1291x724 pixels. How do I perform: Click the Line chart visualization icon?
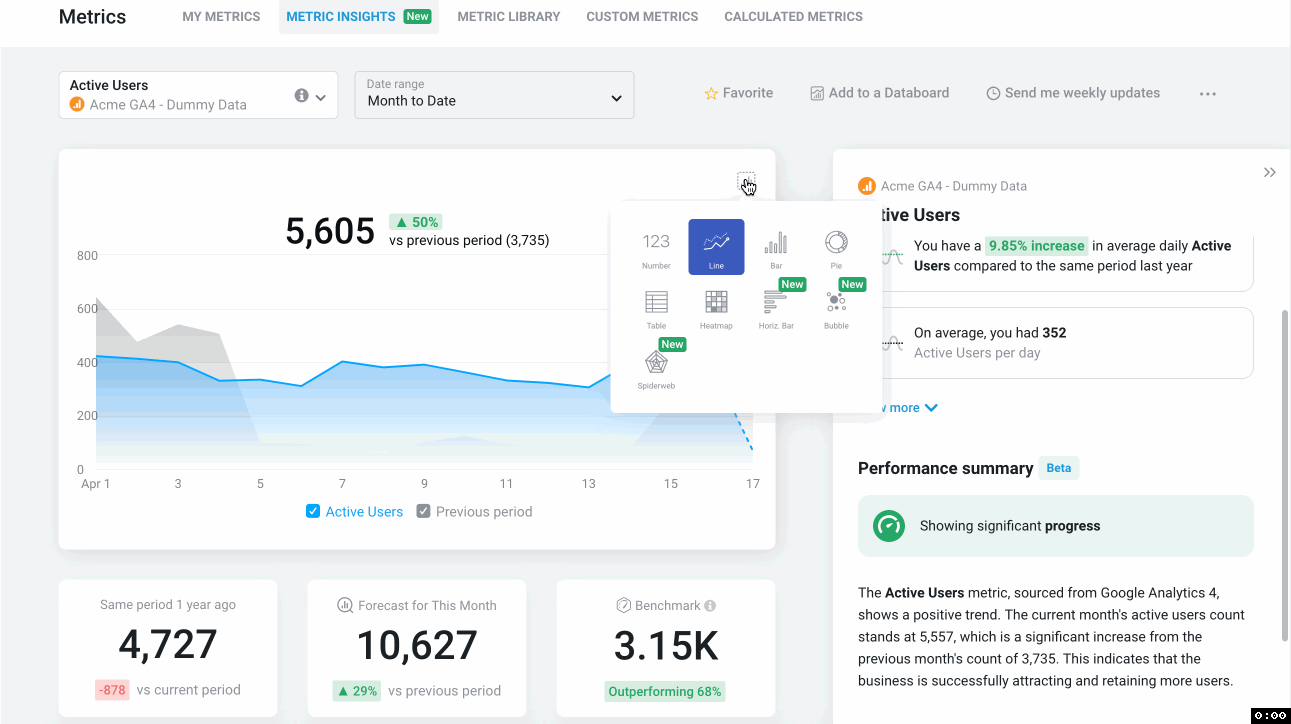pos(716,246)
